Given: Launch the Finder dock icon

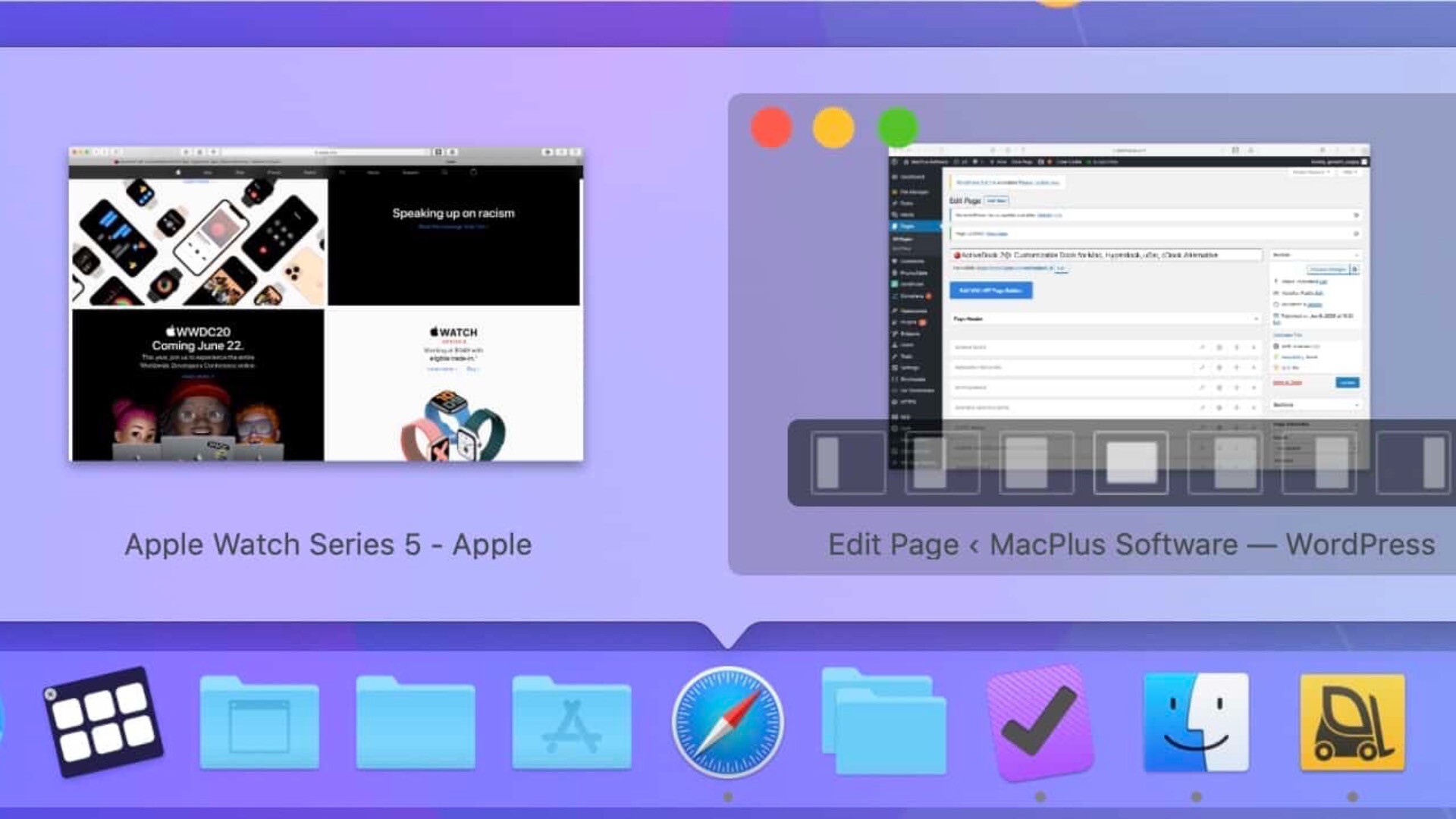Looking at the screenshot, I should pos(1196,722).
